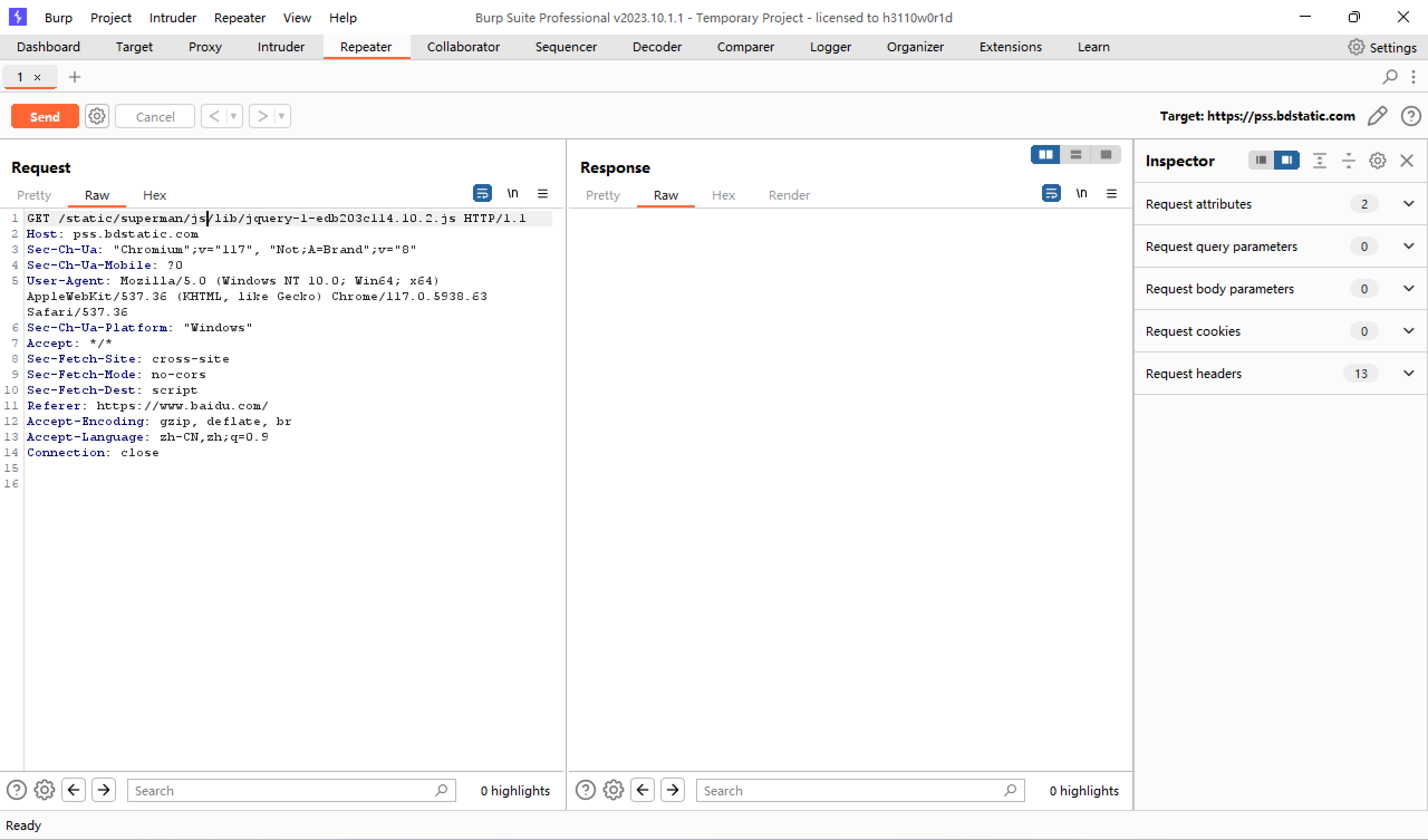Jump to previous Response search match

643,790
